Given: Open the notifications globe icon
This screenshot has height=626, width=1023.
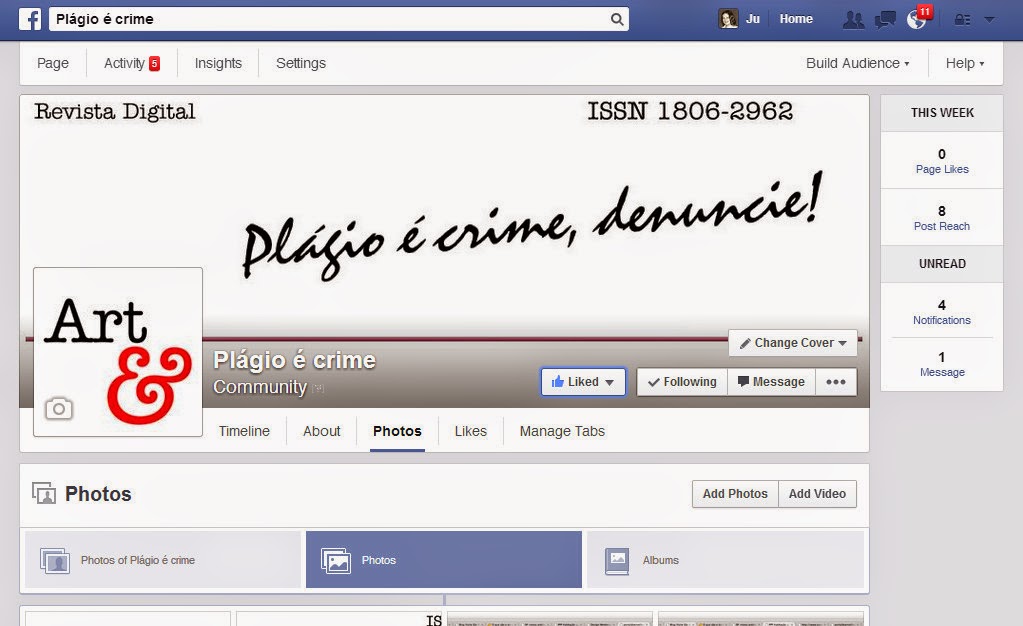Looking at the screenshot, I should pos(917,20).
